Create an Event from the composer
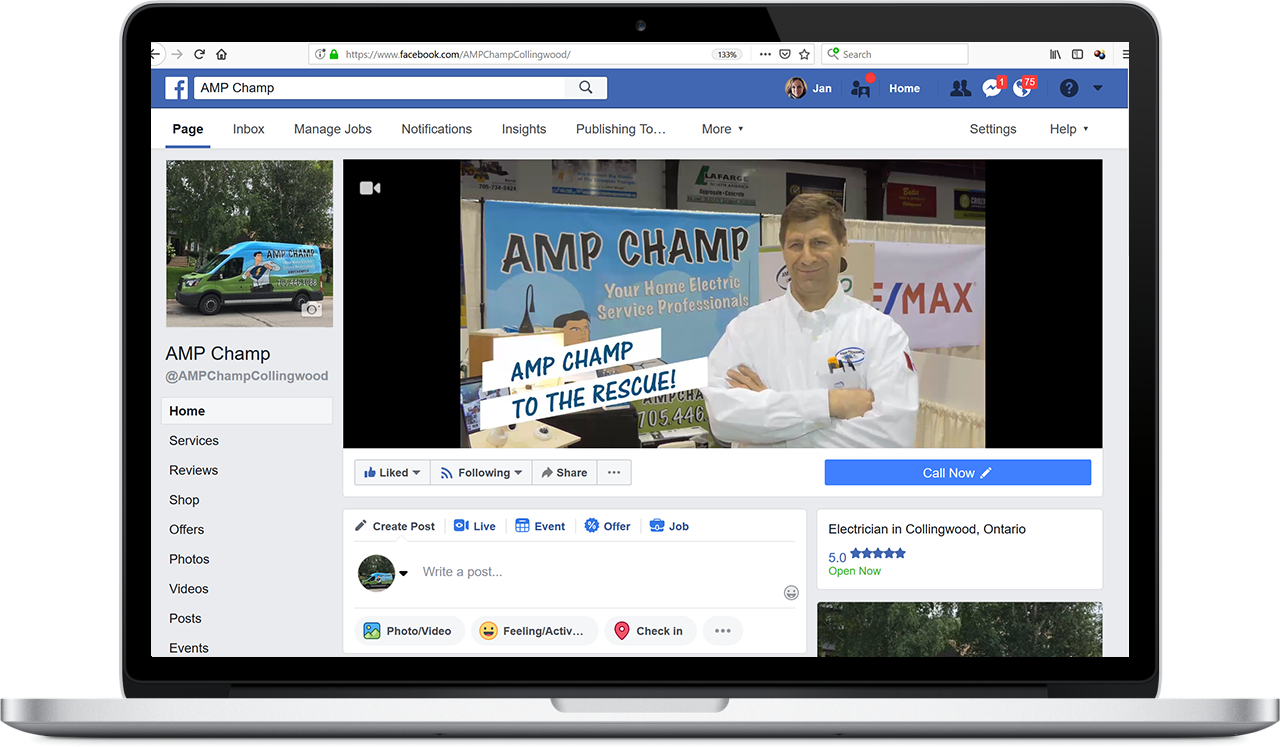 (540, 526)
